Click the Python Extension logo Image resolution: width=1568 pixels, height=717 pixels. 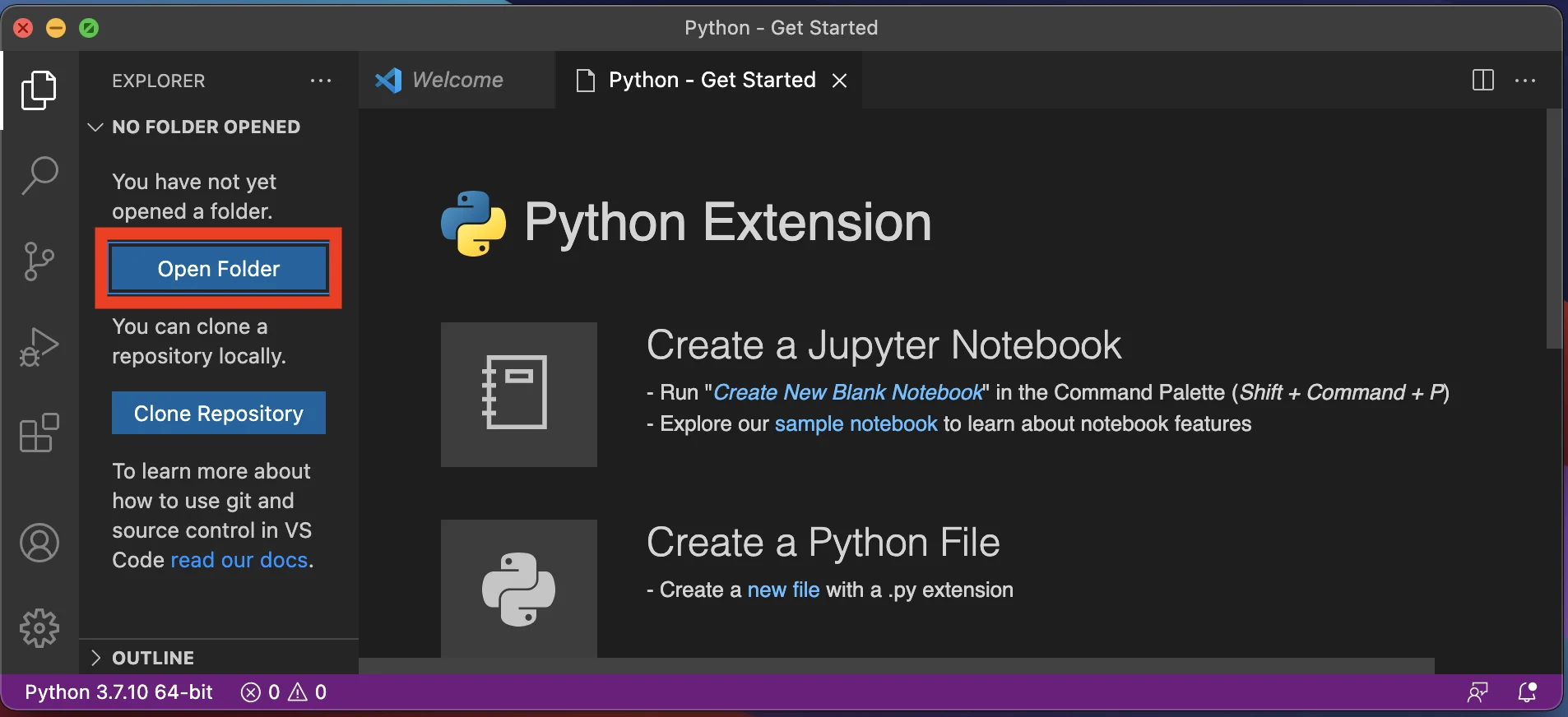(473, 223)
